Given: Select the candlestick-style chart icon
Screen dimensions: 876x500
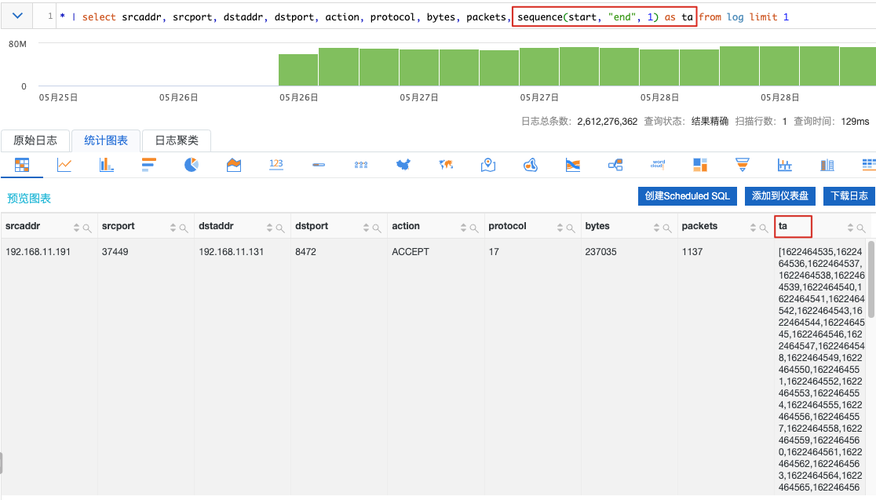Looking at the screenshot, I should point(784,165).
